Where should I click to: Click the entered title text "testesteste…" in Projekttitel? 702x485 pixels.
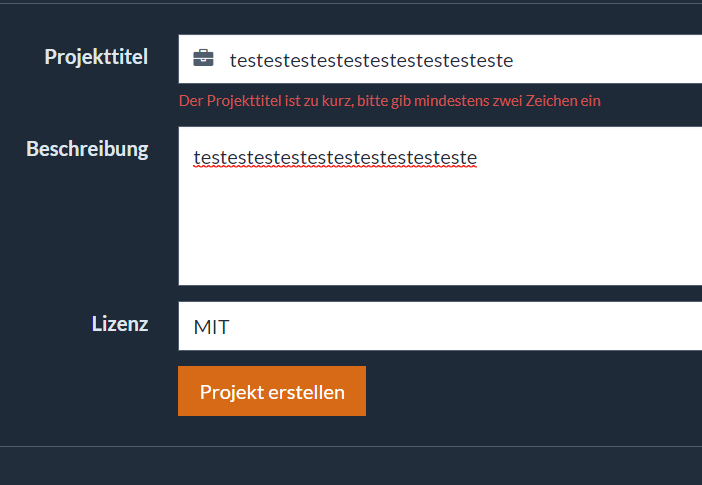point(371,60)
